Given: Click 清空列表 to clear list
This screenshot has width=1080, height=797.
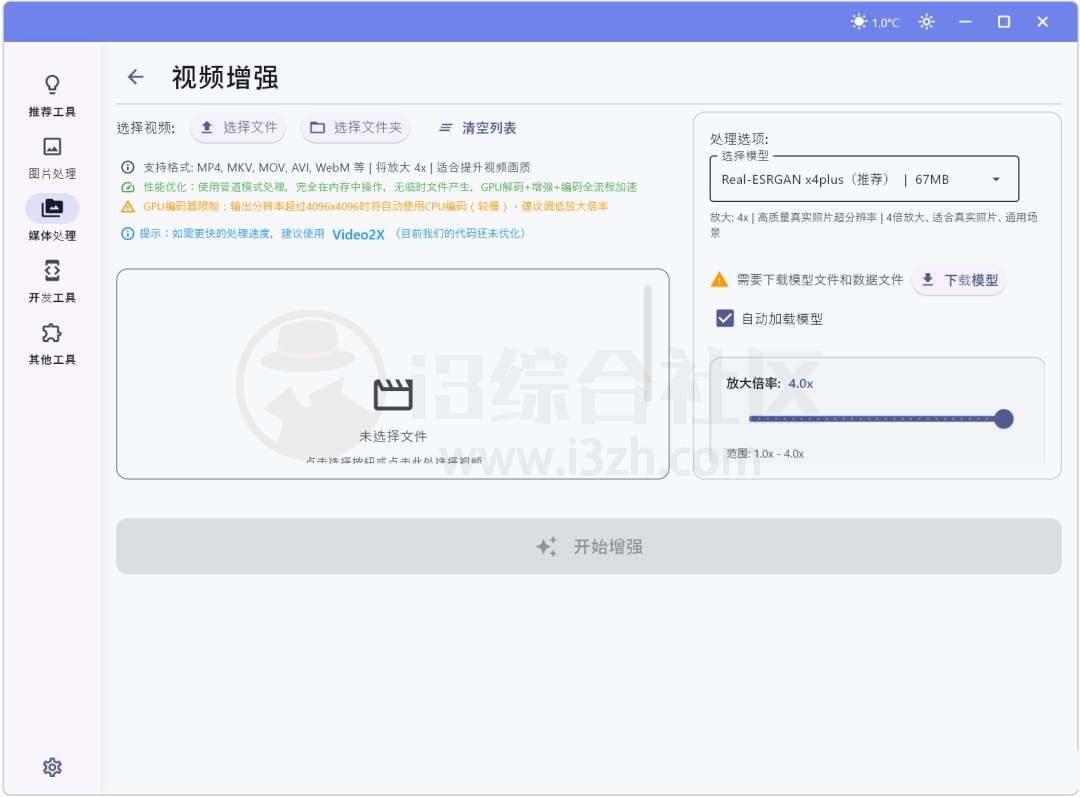Looking at the screenshot, I should point(477,127).
